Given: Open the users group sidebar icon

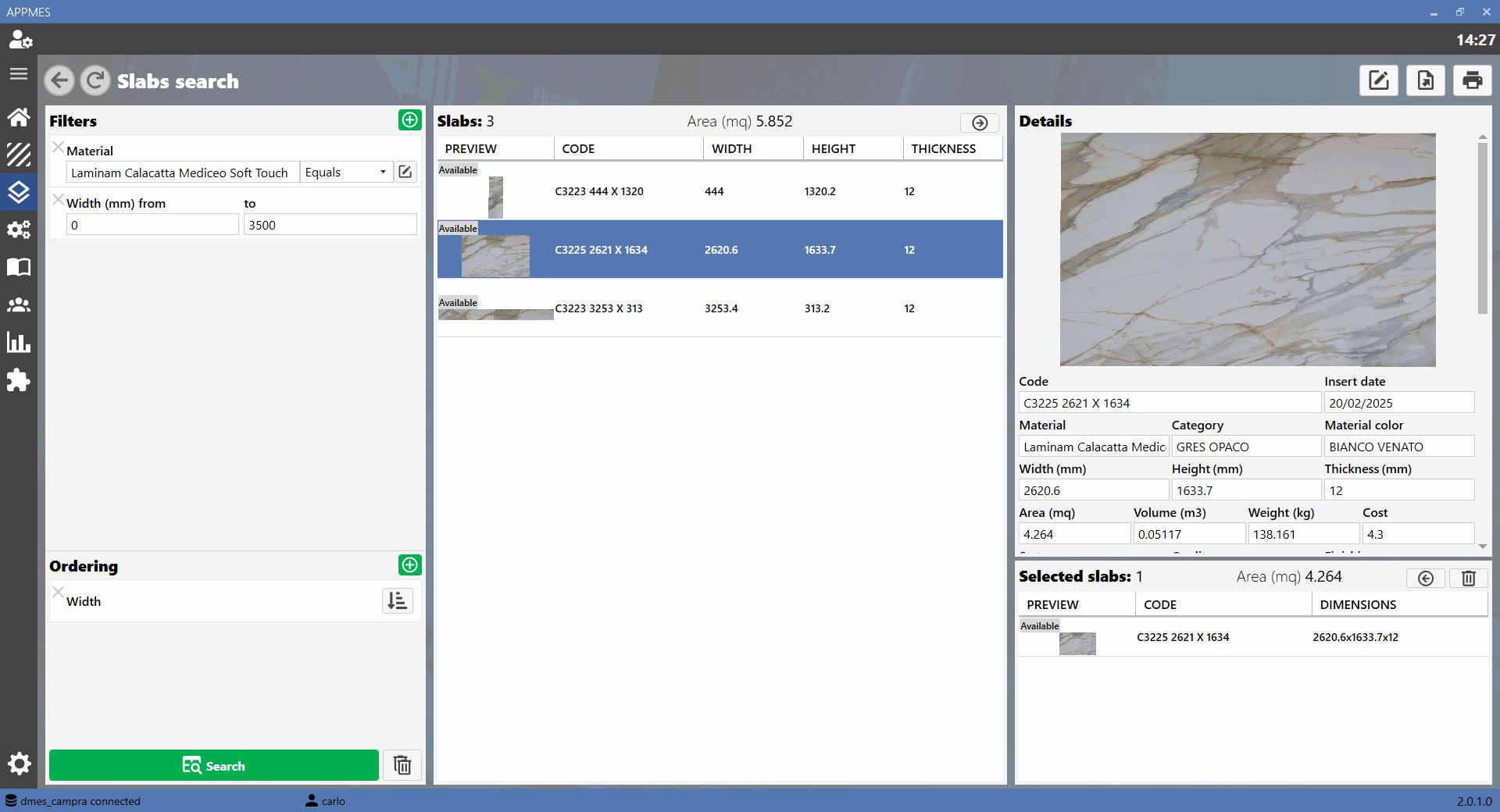Looking at the screenshot, I should coord(19,305).
